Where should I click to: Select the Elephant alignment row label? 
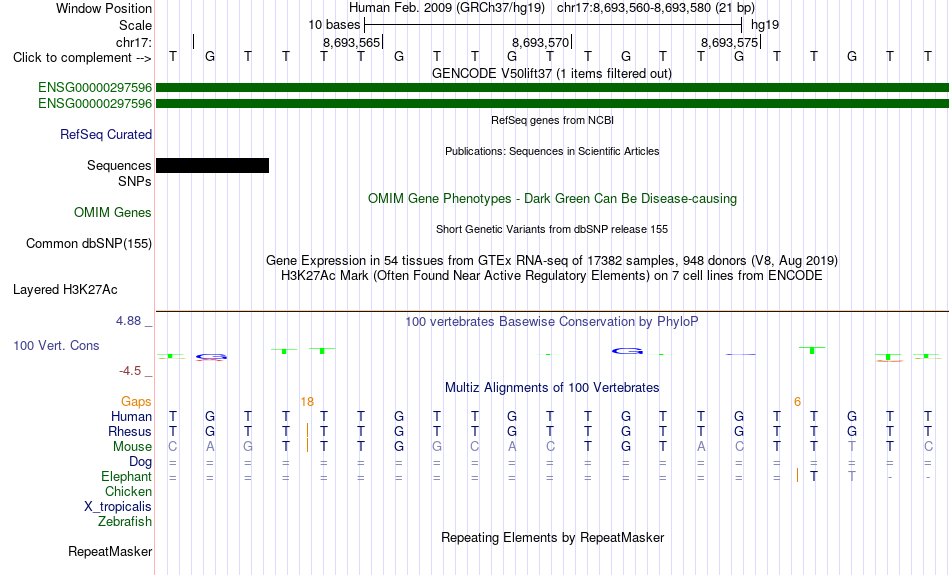point(126,477)
